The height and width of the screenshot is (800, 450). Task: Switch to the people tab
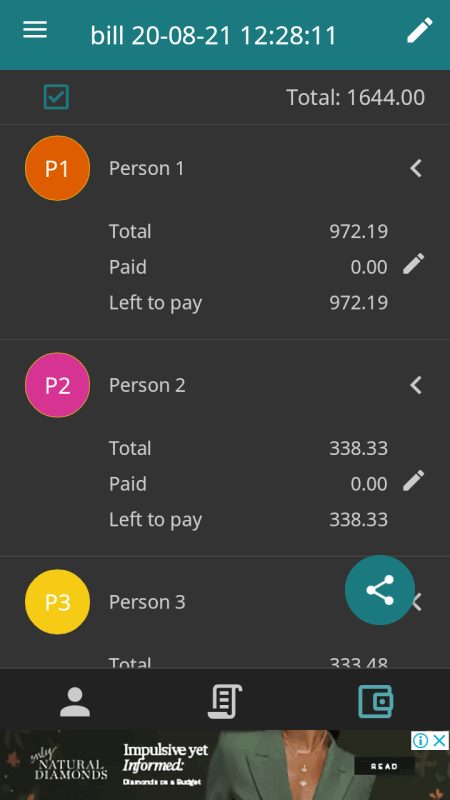coord(75,702)
